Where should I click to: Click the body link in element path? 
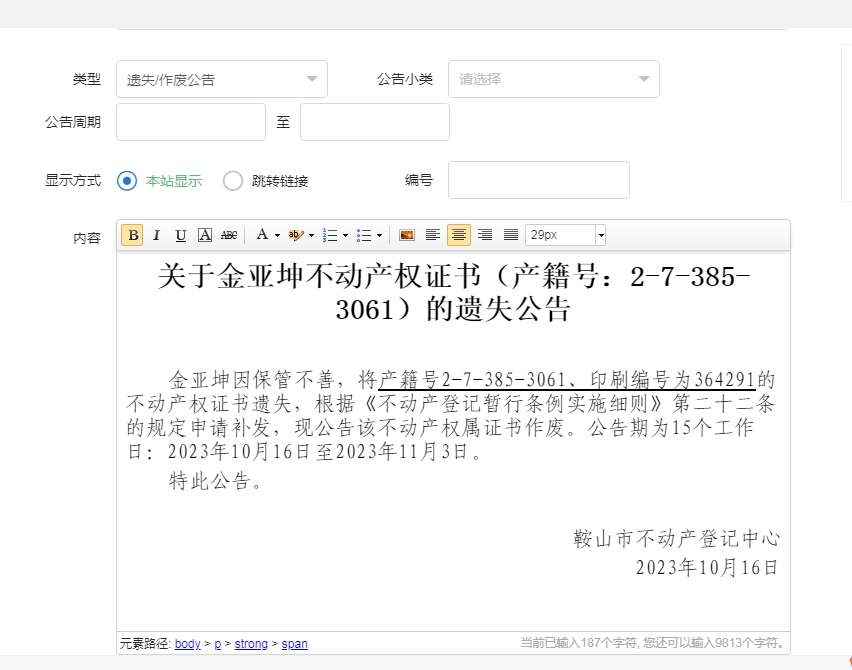pos(187,643)
